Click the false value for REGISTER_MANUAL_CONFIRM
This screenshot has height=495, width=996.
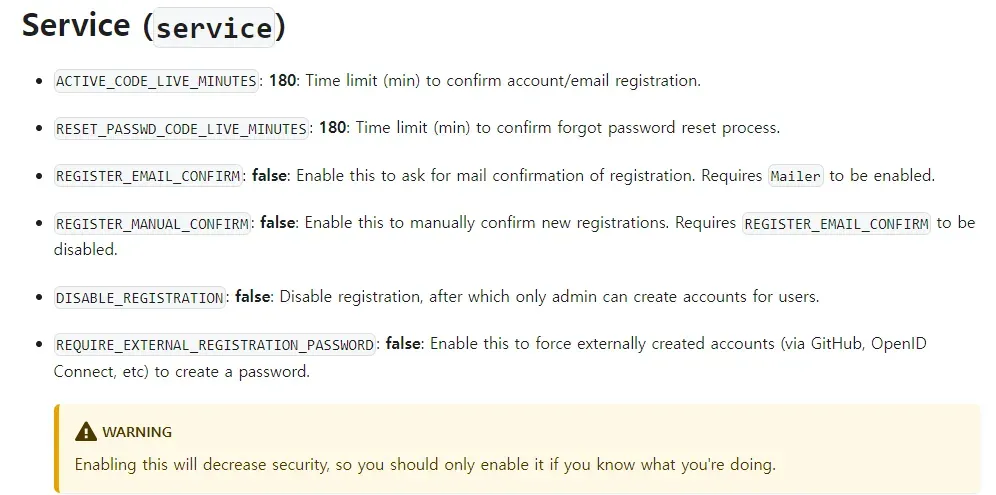277,223
